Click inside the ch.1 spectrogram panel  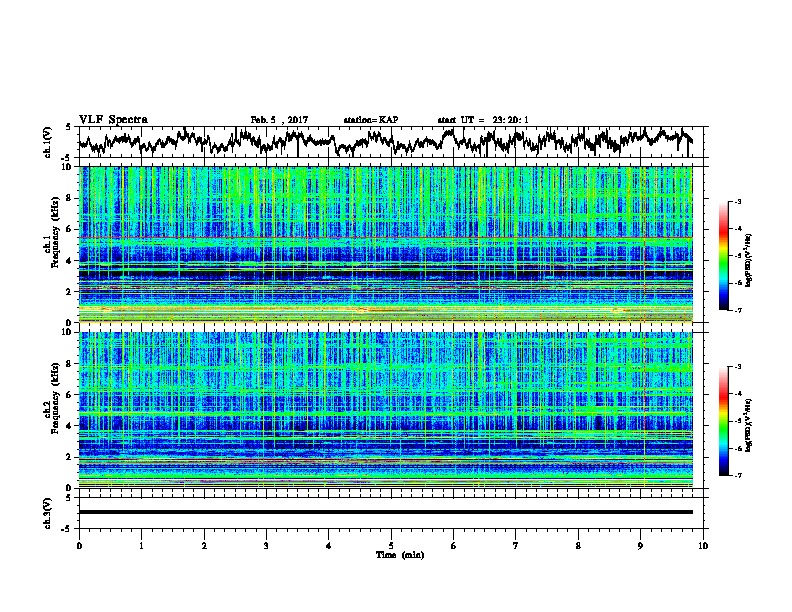tap(386, 244)
